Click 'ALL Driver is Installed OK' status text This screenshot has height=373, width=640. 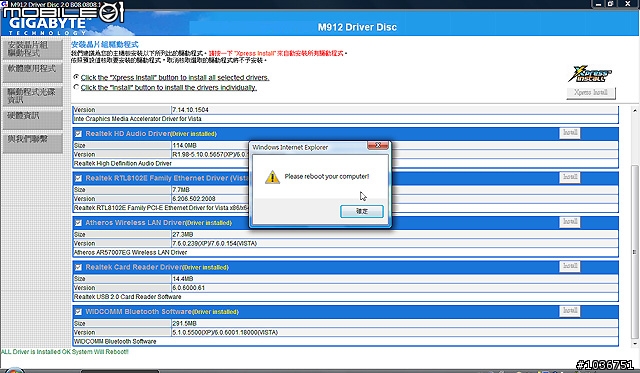point(65,352)
